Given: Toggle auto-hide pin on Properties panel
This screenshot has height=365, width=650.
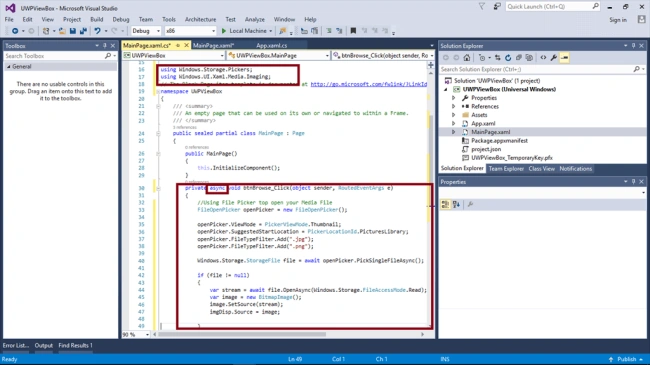Looking at the screenshot, I should pos(633,182).
